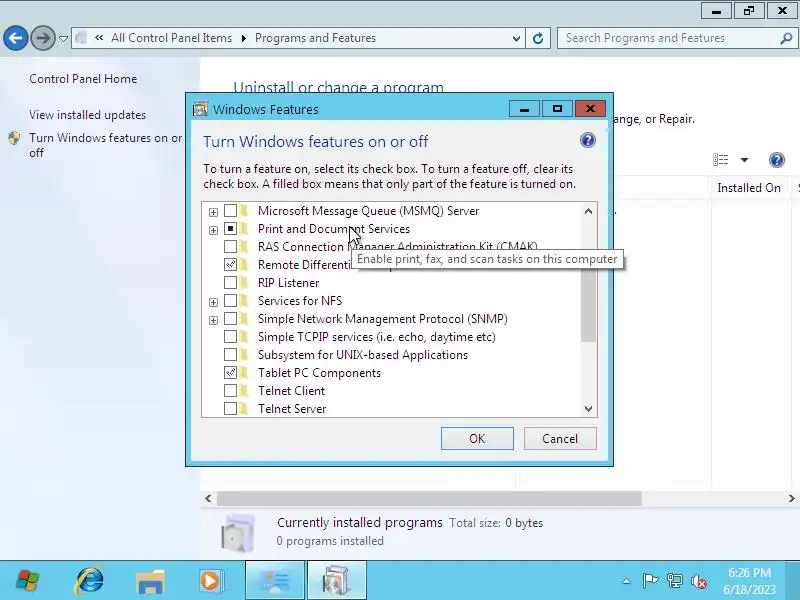Open Action Center flag icon in tray
The width and height of the screenshot is (800, 600).
650,581
